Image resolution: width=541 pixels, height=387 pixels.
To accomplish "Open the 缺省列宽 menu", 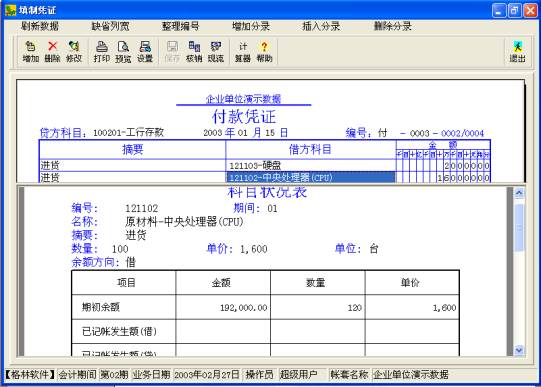I will coord(110,26).
